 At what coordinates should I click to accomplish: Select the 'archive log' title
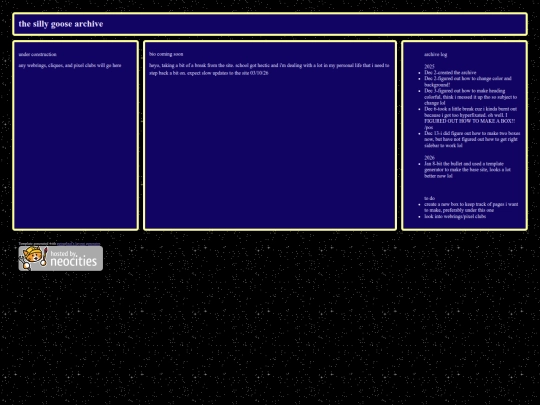pyautogui.click(x=436, y=54)
